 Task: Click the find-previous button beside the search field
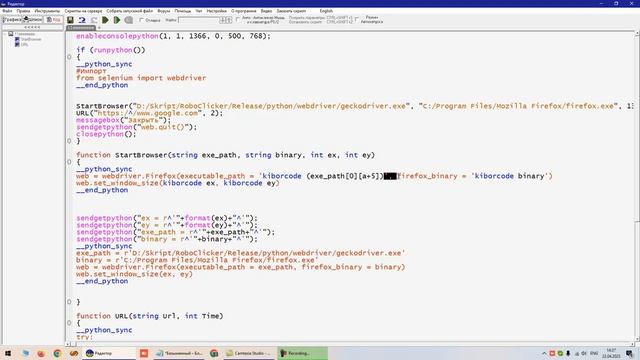pyautogui.click(x=223, y=20)
